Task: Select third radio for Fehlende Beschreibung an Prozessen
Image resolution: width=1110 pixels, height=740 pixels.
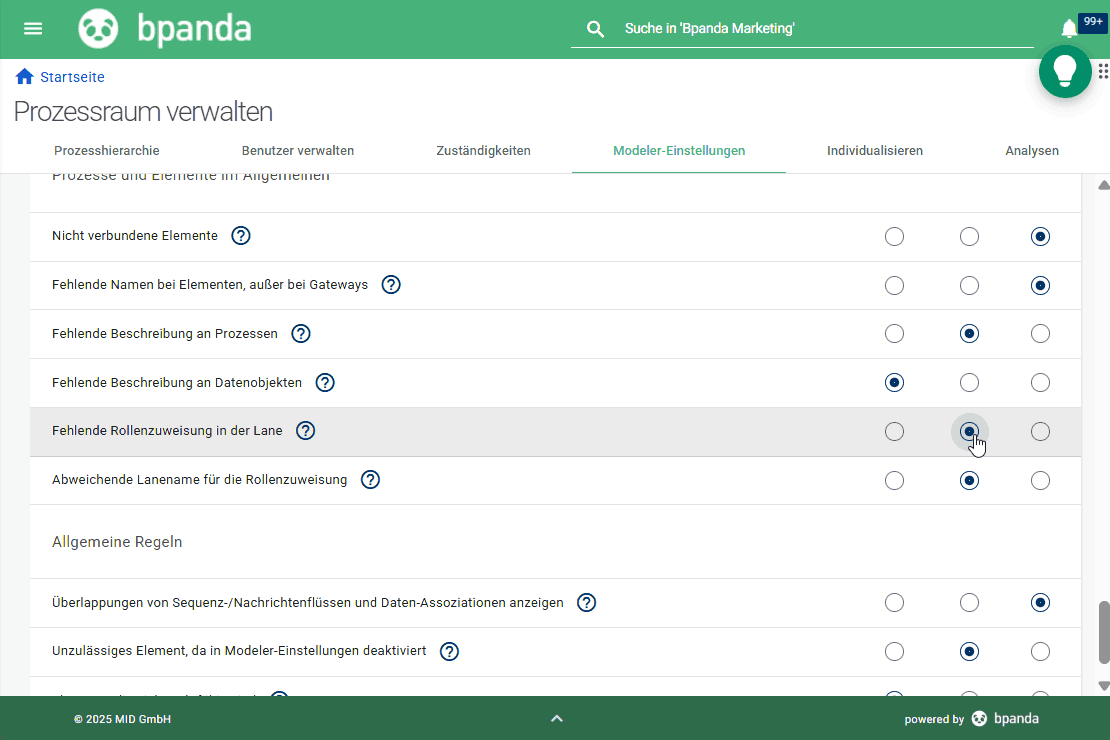Action: 1040,334
